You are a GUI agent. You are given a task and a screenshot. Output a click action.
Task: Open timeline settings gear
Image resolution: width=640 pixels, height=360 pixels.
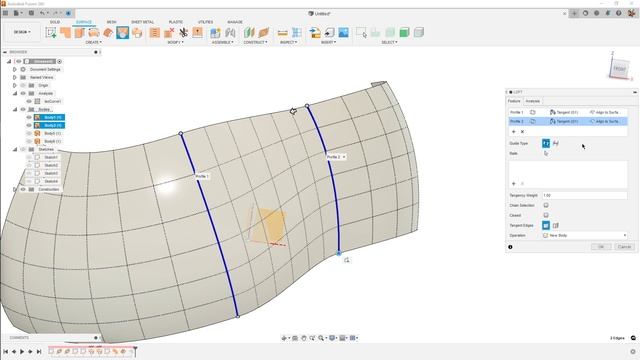pos(633,351)
